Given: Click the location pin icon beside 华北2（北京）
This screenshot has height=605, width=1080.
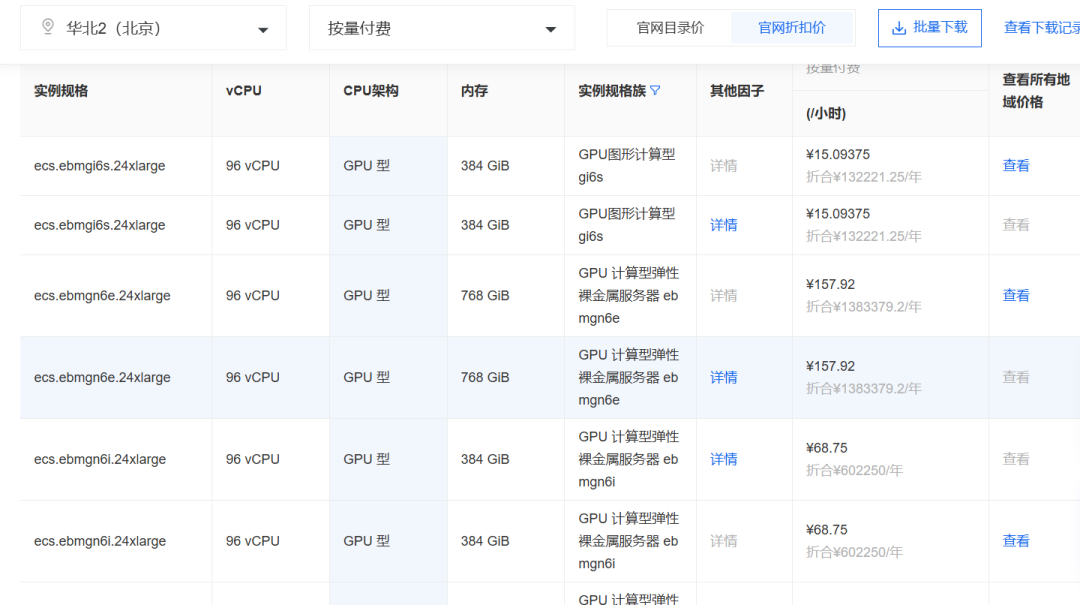Looking at the screenshot, I should click(48, 27).
